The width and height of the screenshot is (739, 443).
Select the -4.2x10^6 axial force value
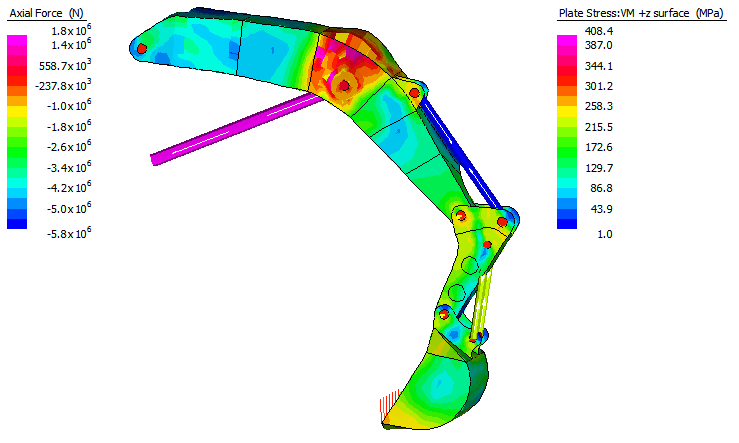tap(69, 188)
